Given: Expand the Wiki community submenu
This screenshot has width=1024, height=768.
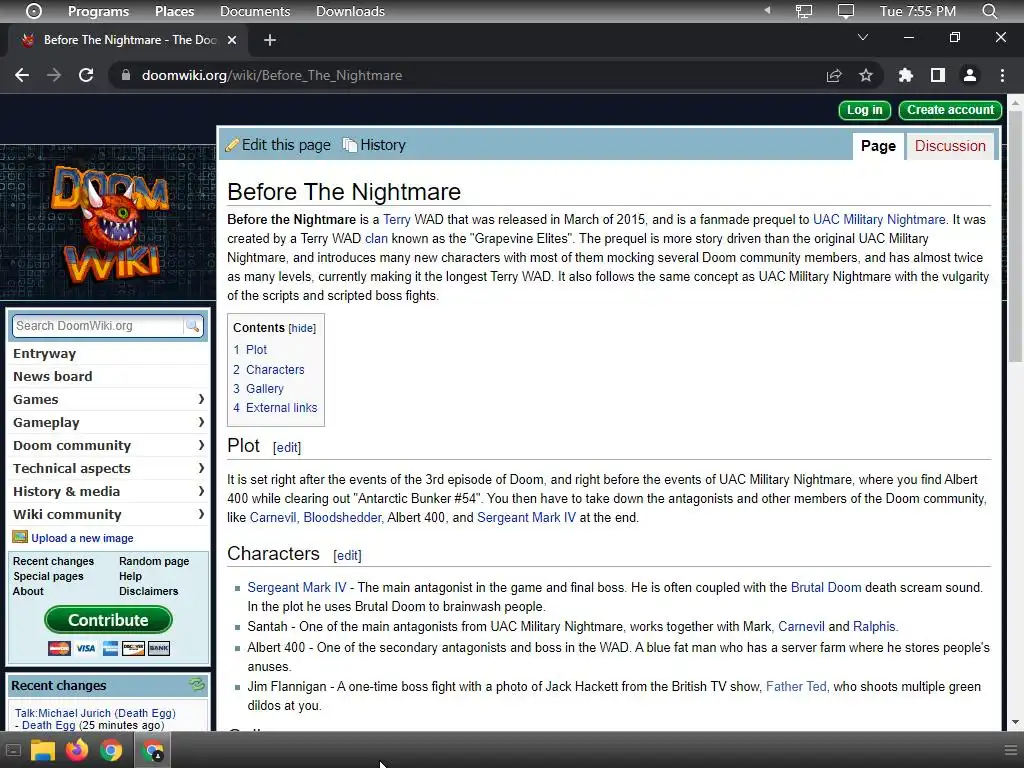Looking at the screenshot, I should [201, 514].
